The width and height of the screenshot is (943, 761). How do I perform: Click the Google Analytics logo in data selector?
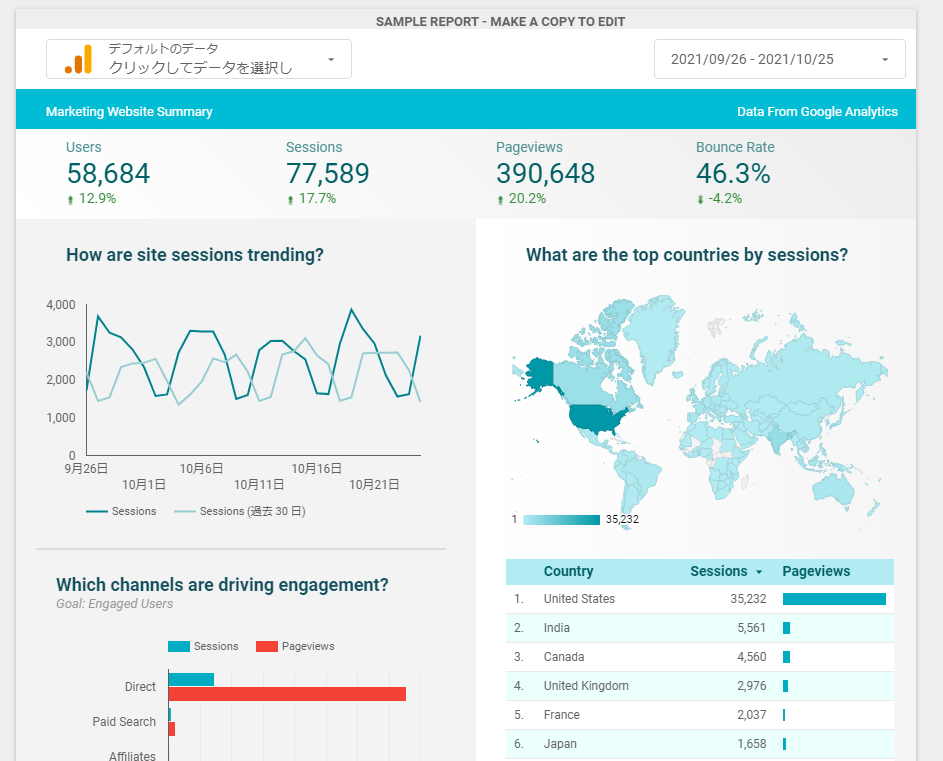pyautogui.click(x=78, y=59)
